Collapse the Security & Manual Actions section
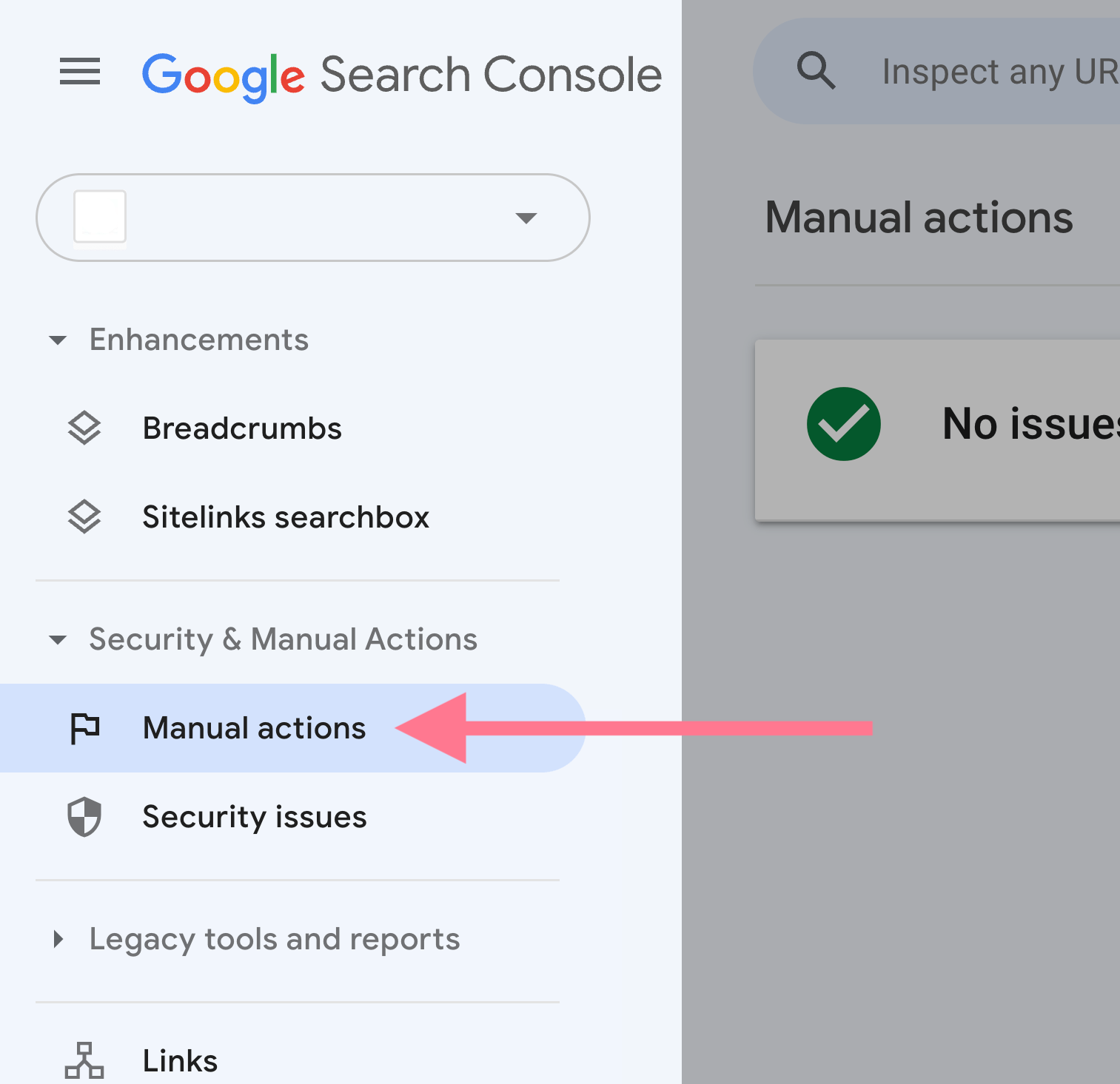The width and height of the screenshot is (1120, 1084). pyautogui.click(x=57, y=639)
